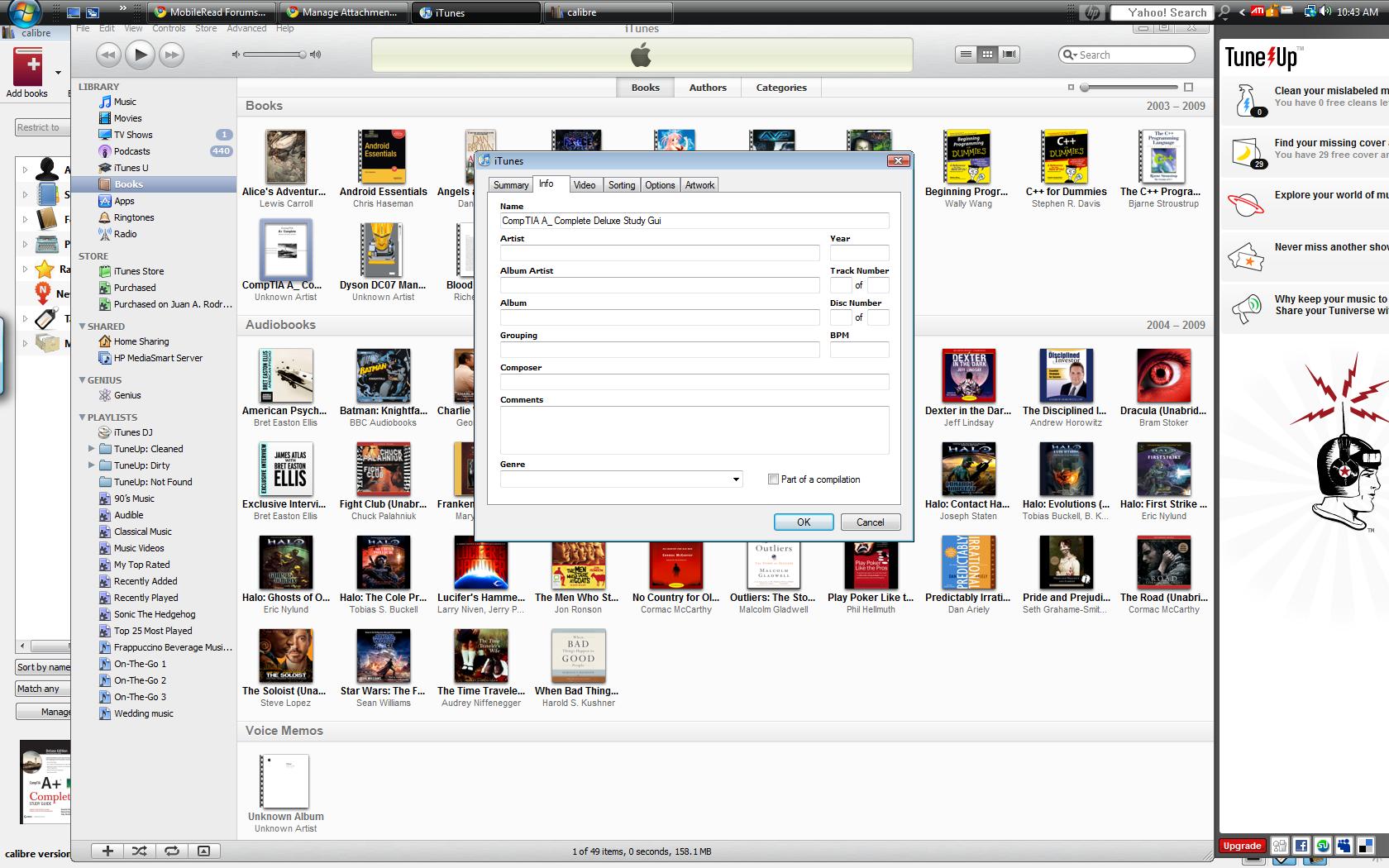Switch iTunes to grid view
The image size is (1389, 868).
point(987,55)
